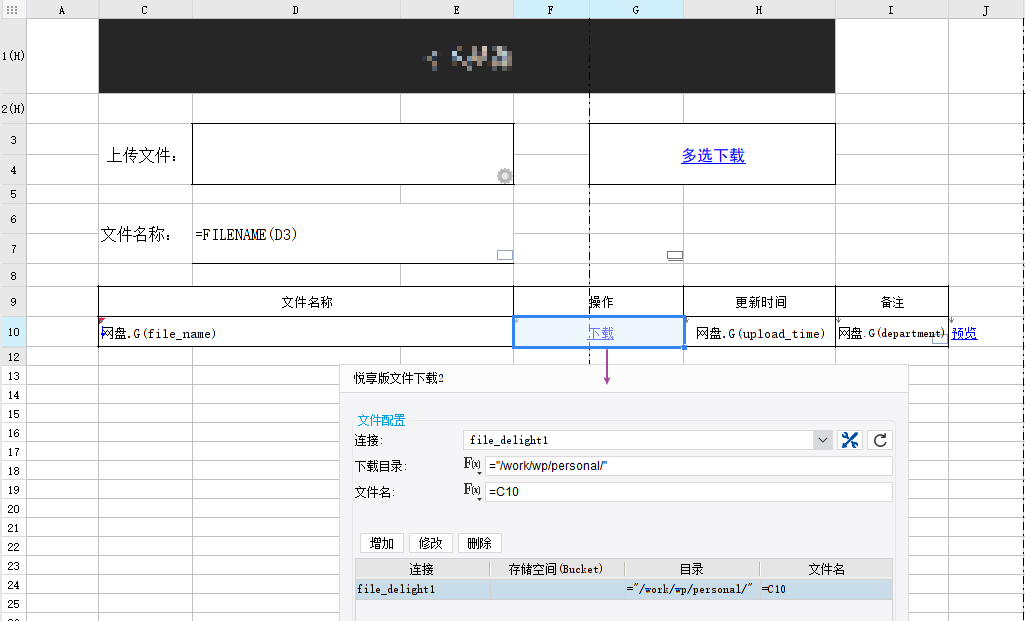This screenshot has width=1025, height=621.
Task: Open the formula editor for 下载目录
Action: point(473,465)
